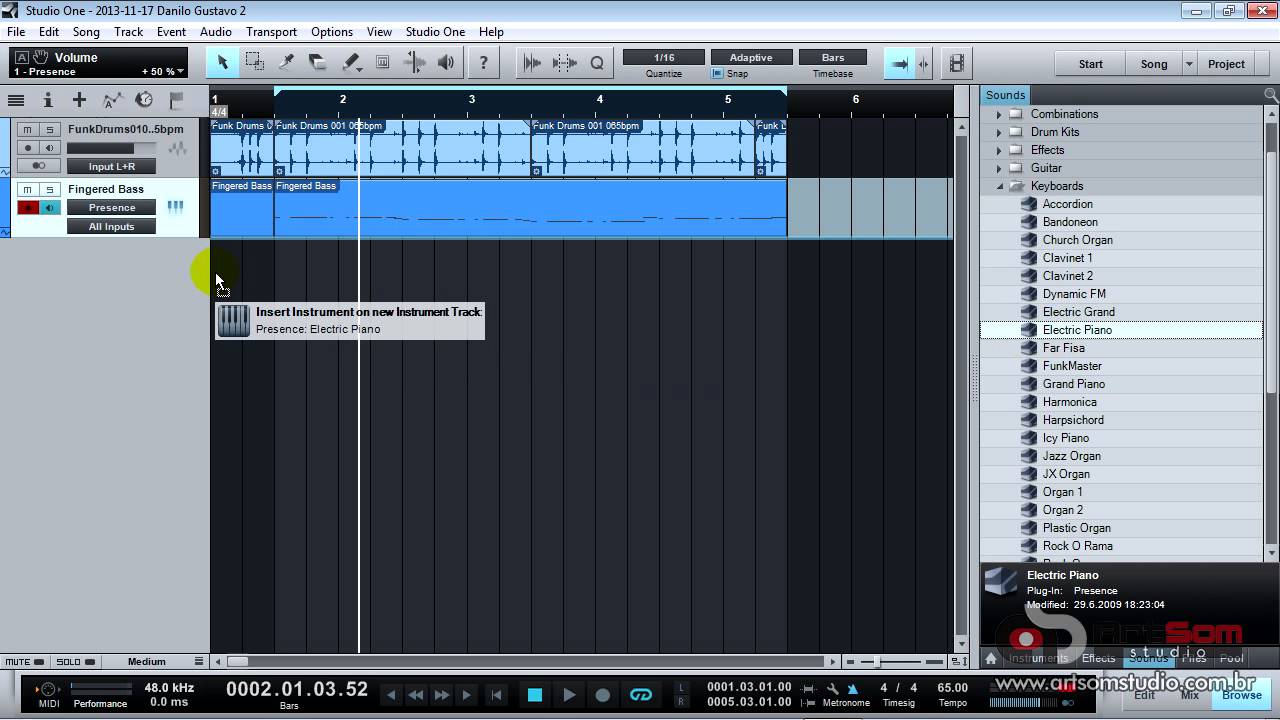Click the Record transport button
Screen dimensions: 1280x720
coord(603,695)
